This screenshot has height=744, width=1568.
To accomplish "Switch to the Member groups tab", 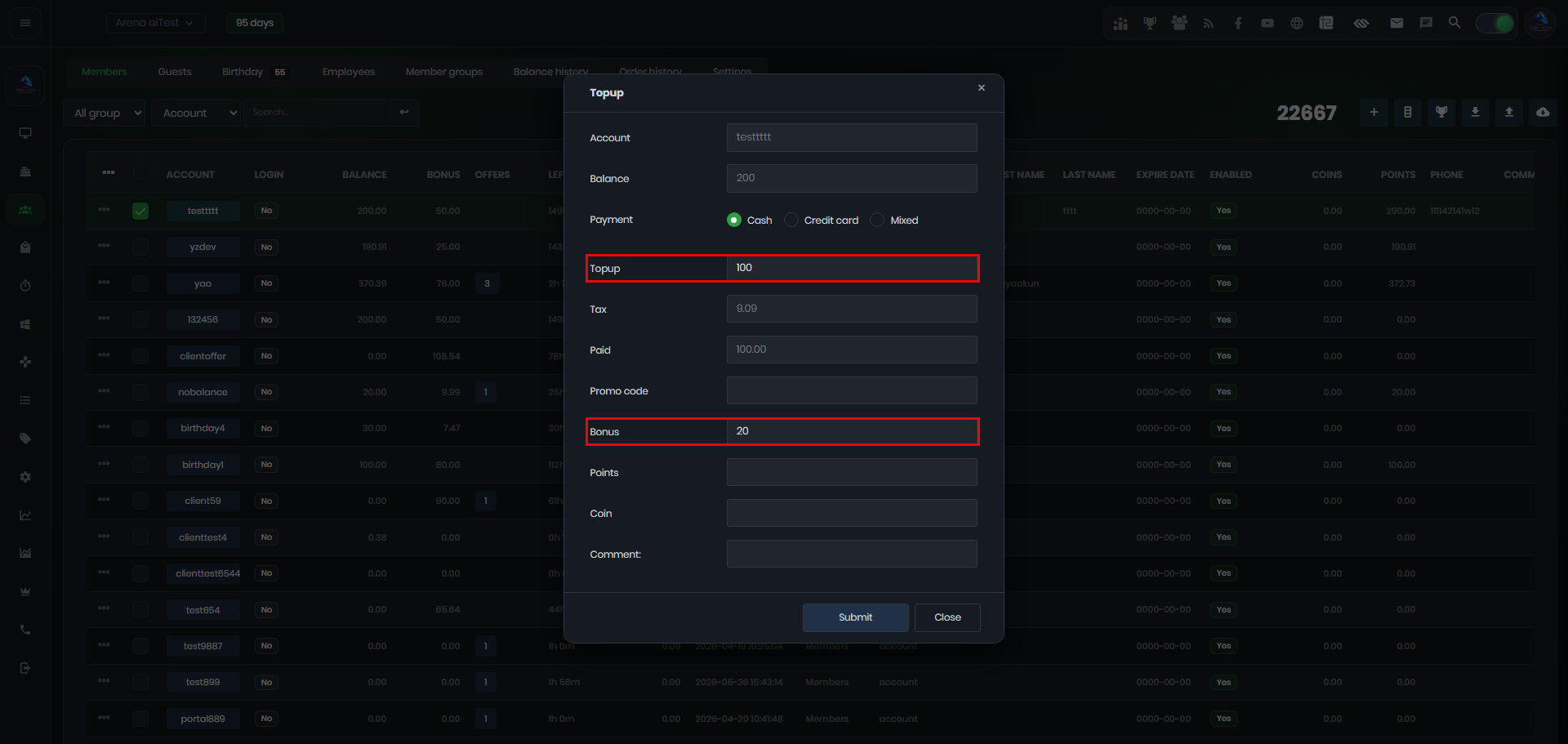I will (x=444, y=72).
